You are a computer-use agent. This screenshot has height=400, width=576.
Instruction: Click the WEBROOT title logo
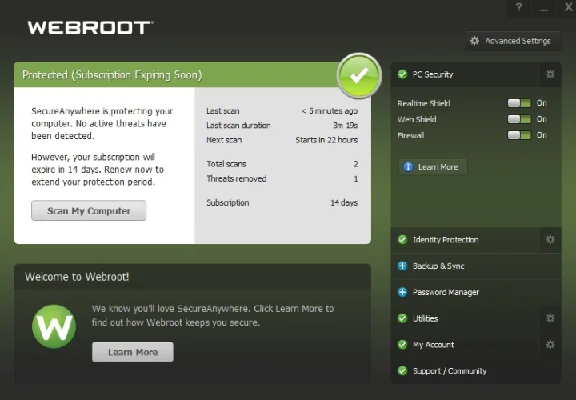point(90,28)
